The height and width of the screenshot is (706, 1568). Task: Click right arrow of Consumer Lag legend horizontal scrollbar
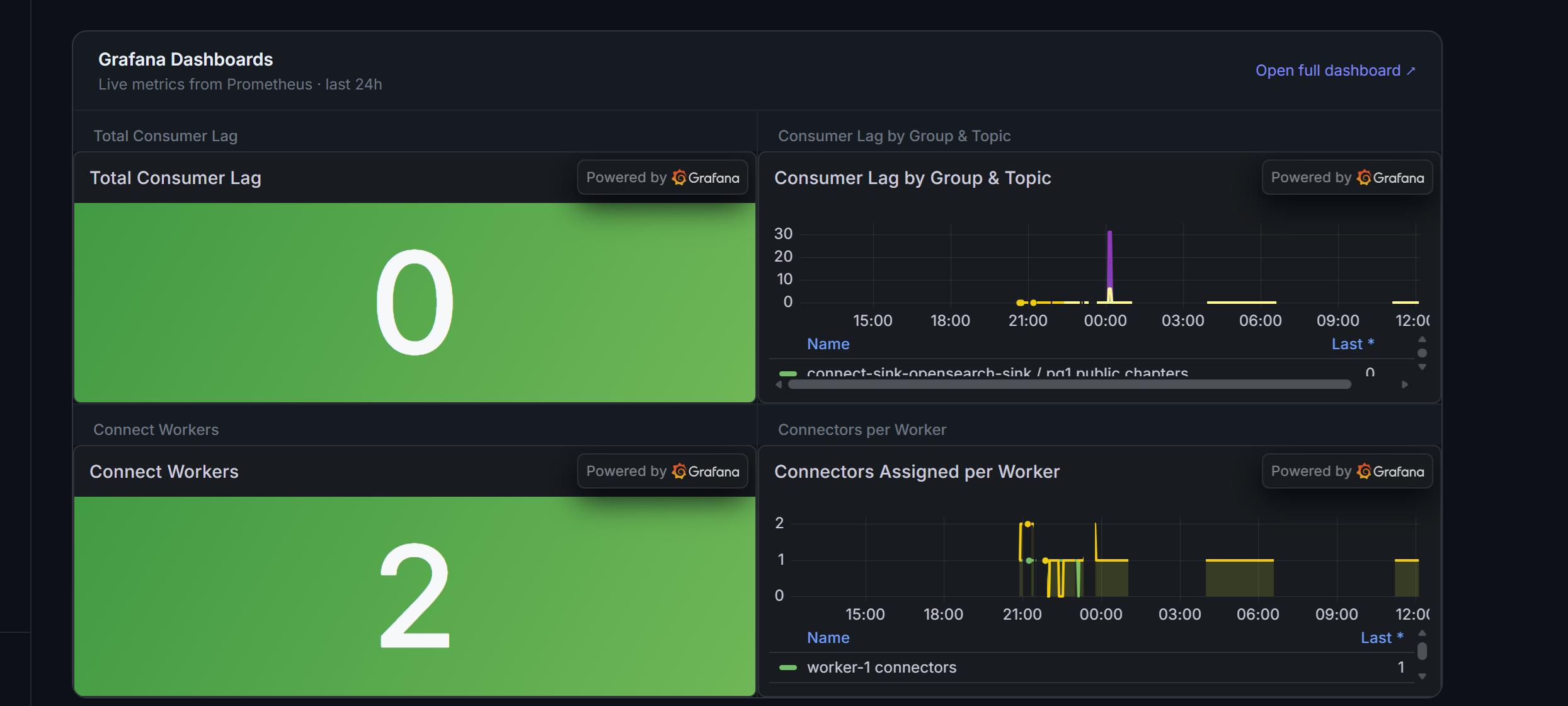(1404, 385)
